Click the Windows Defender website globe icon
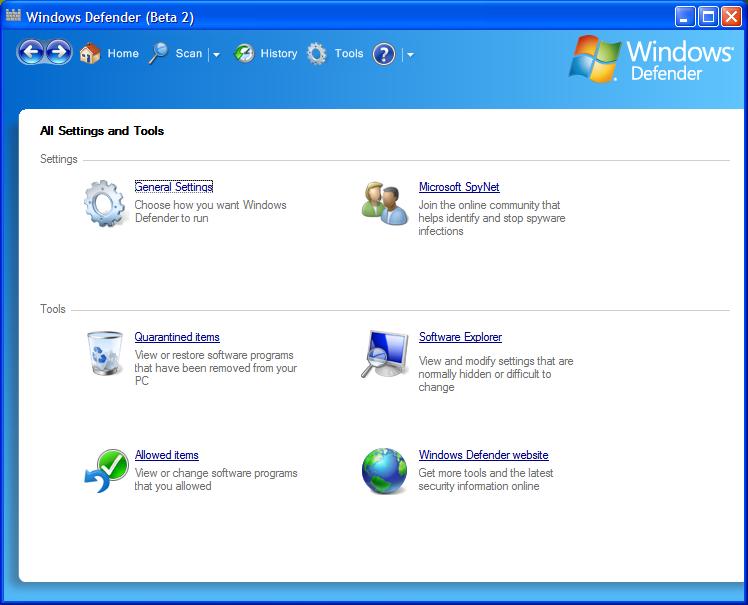The width and height of the screenshot is (748, 605). click(384, 470)
